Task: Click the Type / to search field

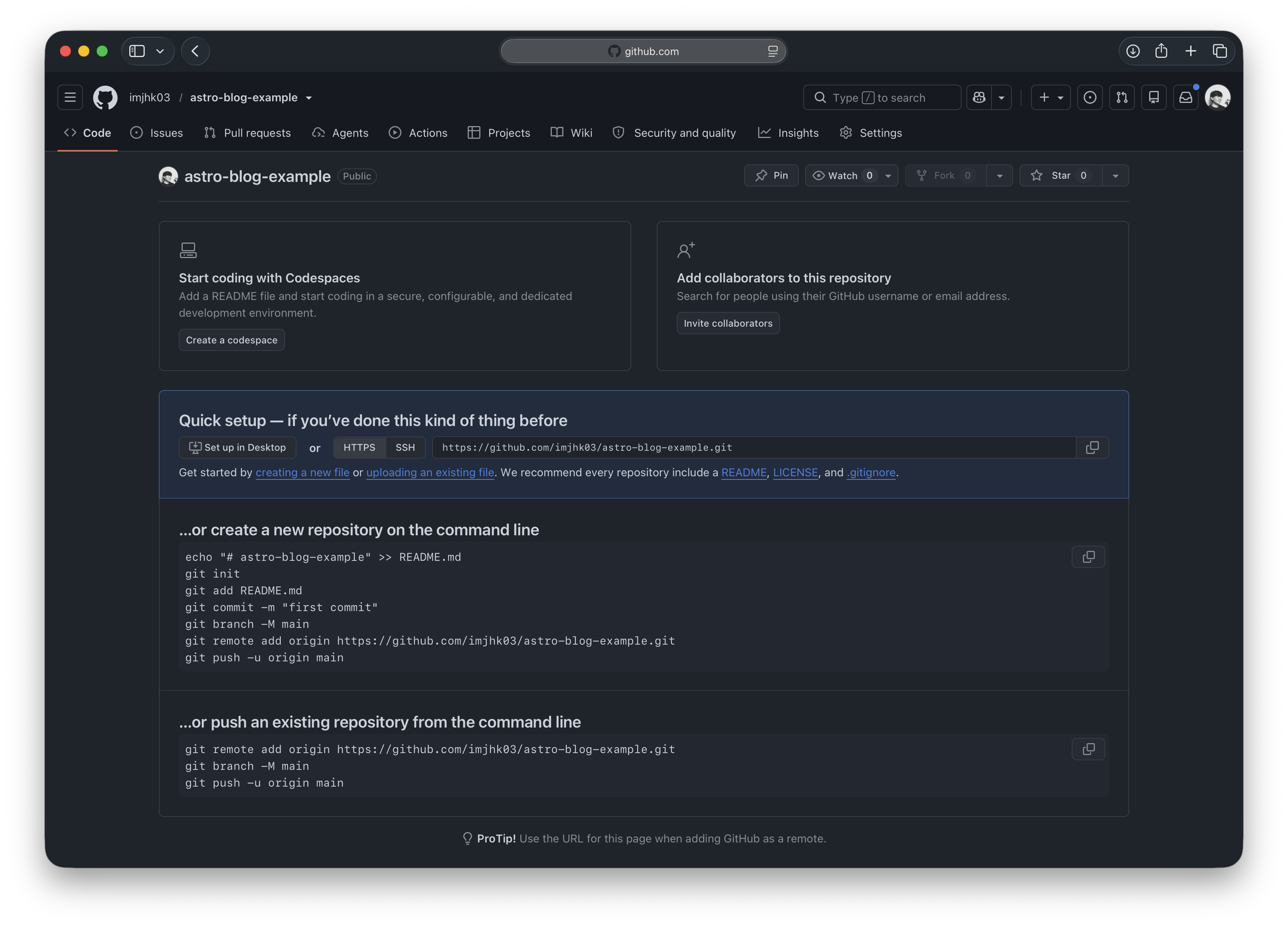Action: [882, 98]
